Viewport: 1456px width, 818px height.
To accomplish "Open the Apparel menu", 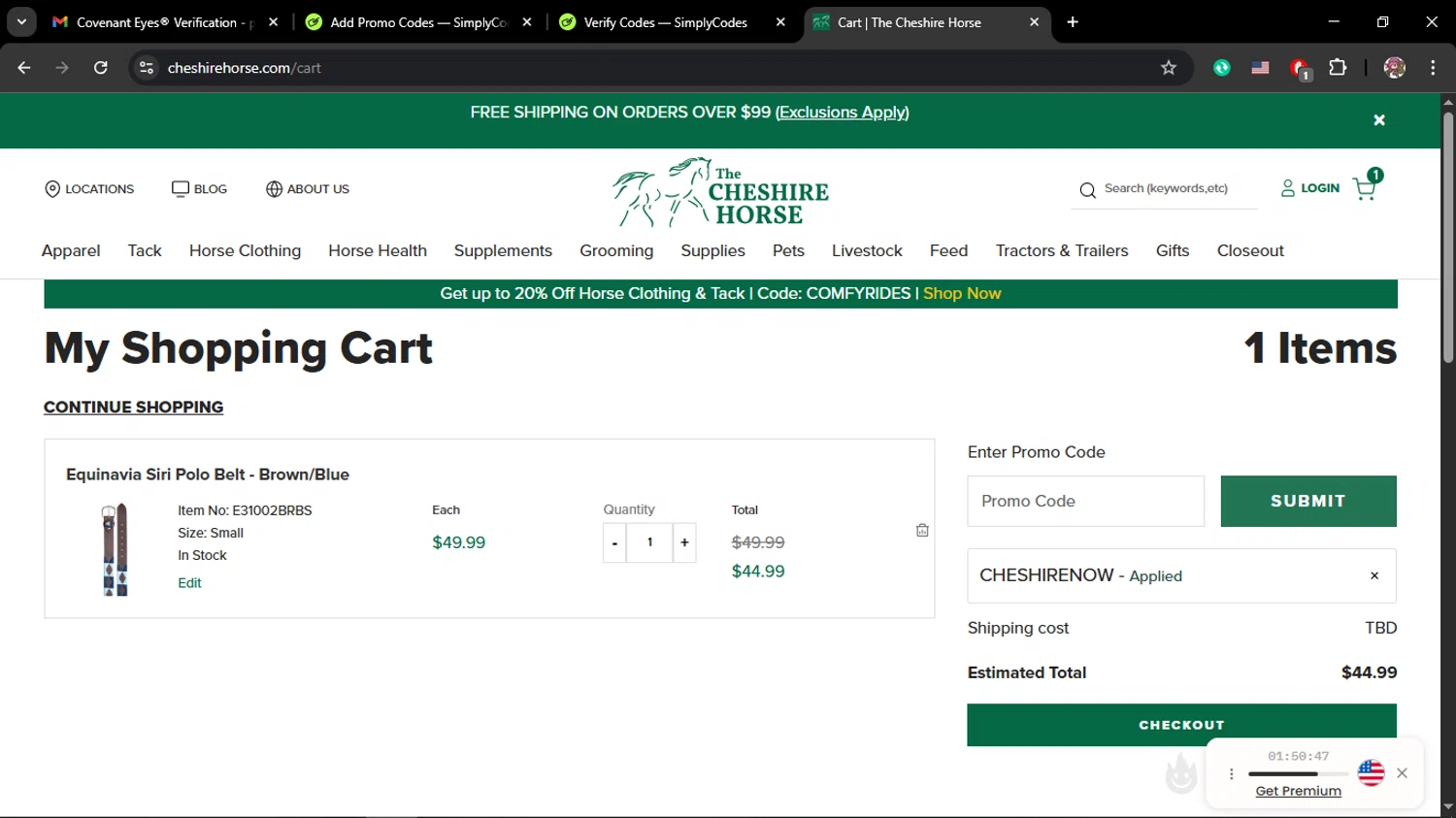I will (71, 250).
